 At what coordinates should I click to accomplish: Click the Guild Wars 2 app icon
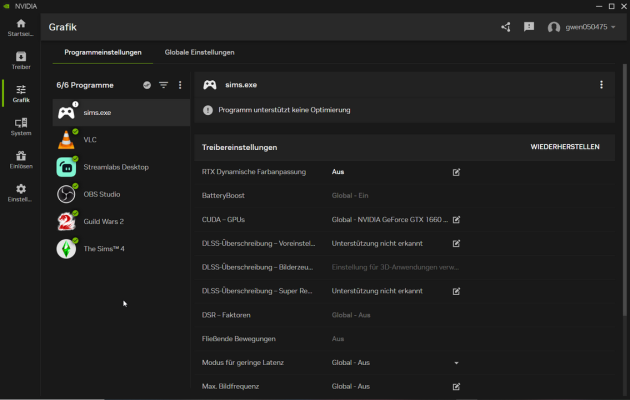pos(66,222)
